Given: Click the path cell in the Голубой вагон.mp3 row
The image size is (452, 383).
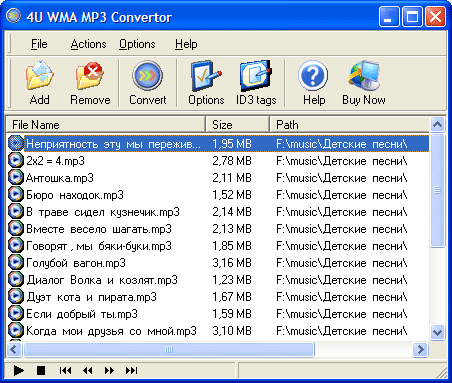Looking at the screenshot, I should 342,263.
